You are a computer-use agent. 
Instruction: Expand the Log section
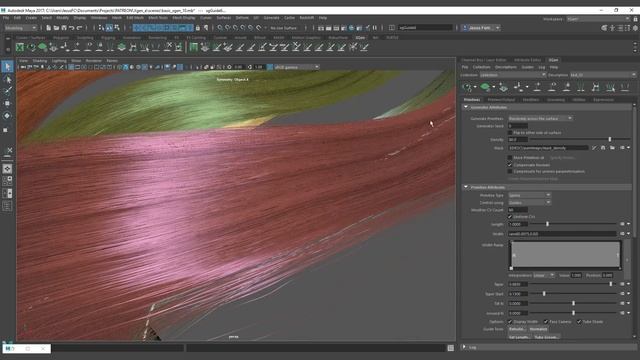(464, 347)
